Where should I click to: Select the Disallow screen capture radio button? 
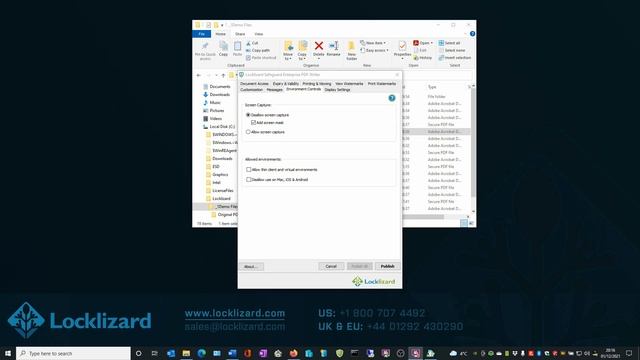click(248, 115)
